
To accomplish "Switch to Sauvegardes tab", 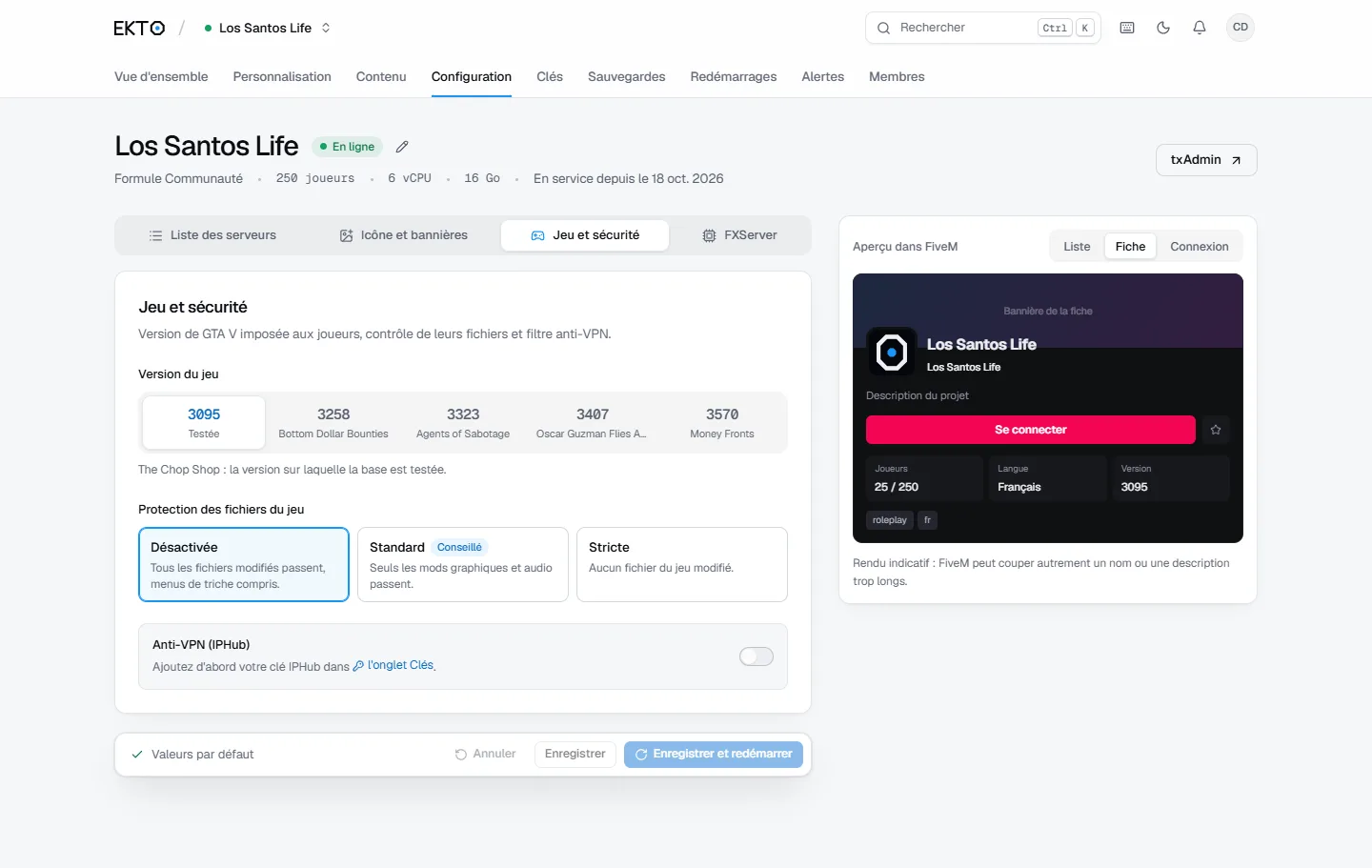I will point(627,76).
